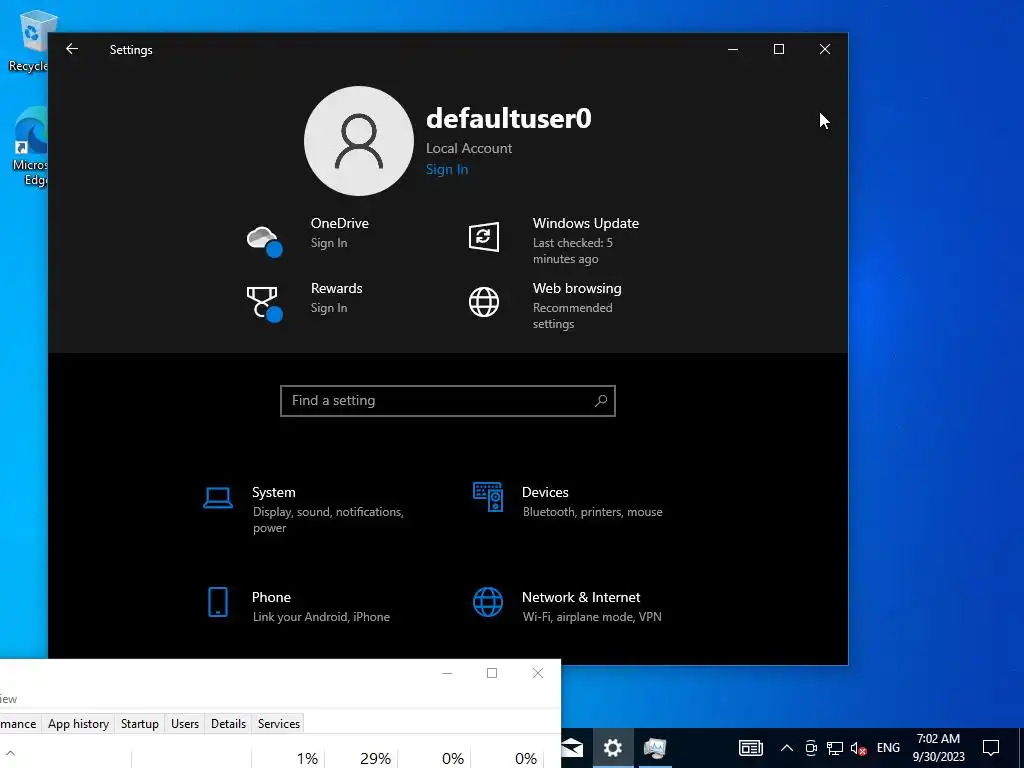The image size is (1024, 768).
Task: Click the System laptop icon
Action: (217, 498)
